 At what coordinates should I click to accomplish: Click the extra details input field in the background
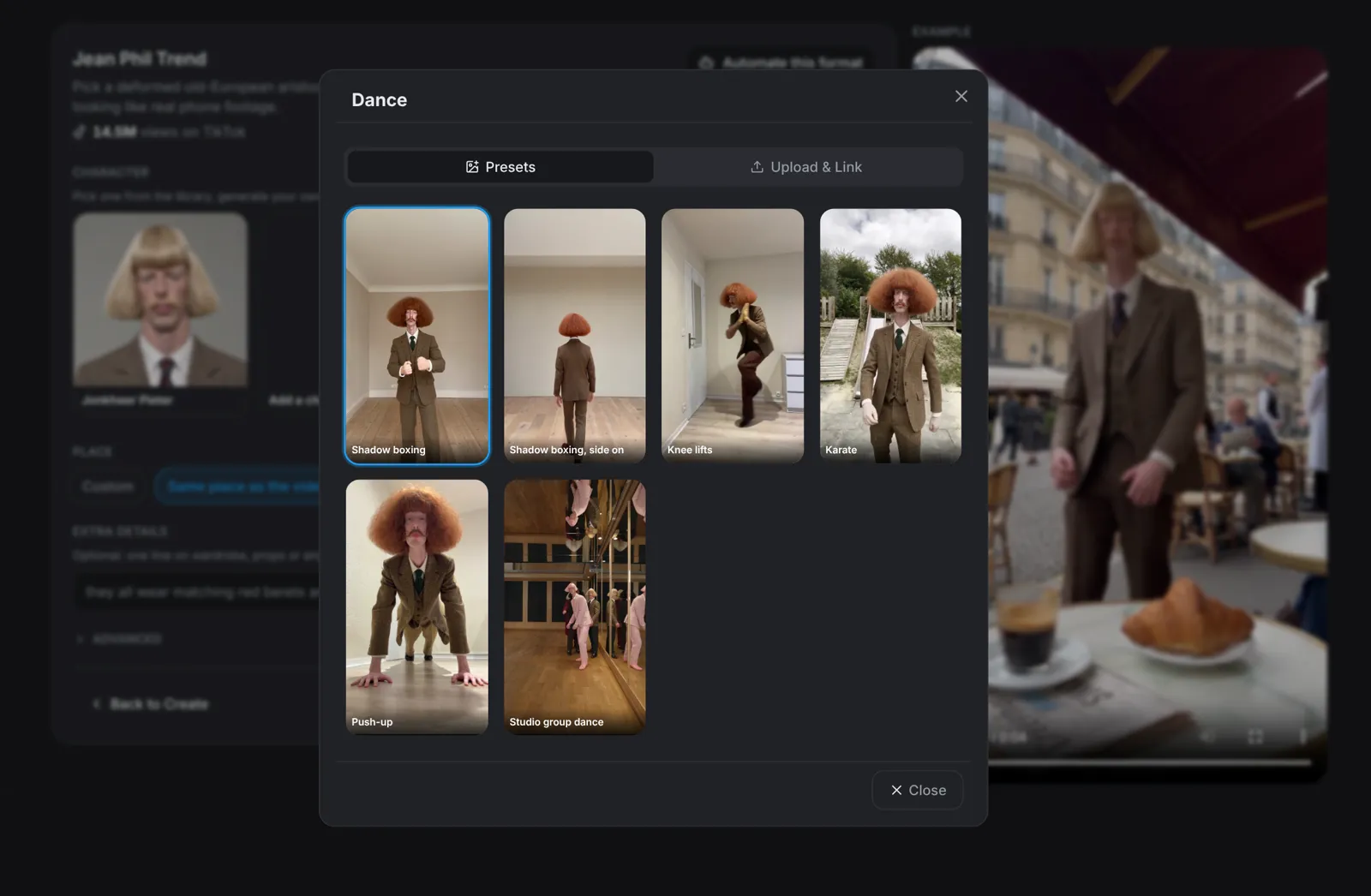(199, 592)
